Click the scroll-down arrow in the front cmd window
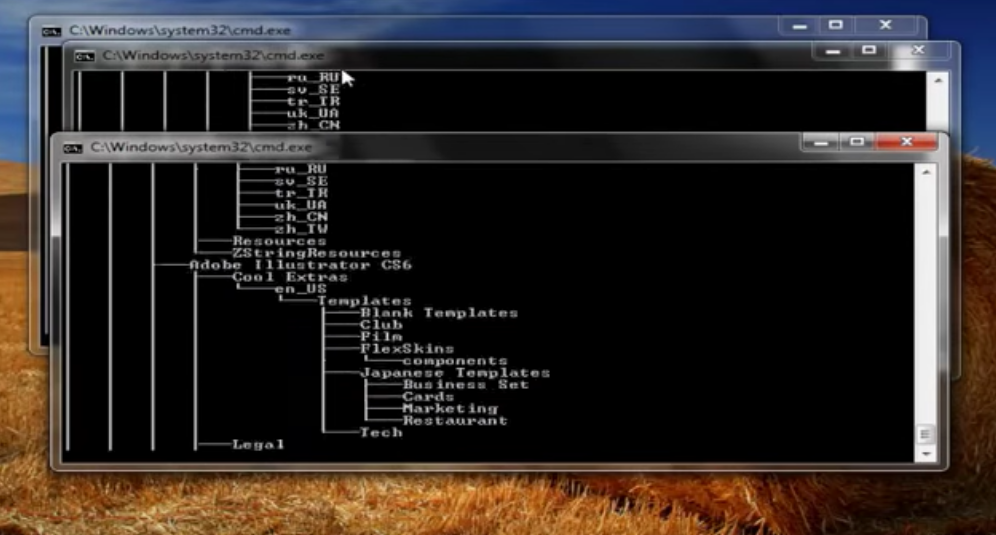 926,454
